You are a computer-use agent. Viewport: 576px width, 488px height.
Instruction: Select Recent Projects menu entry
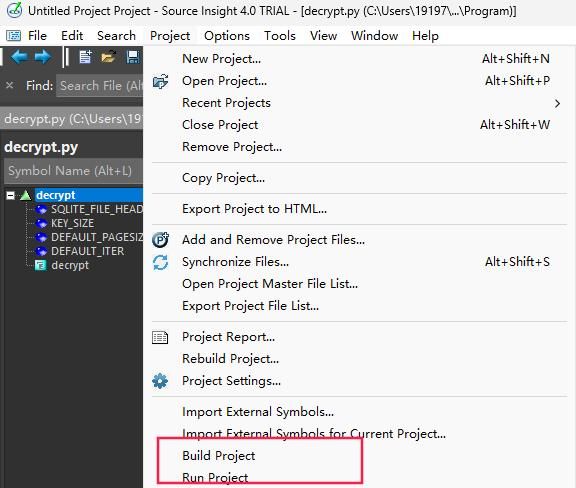click(x=359, y=103)
